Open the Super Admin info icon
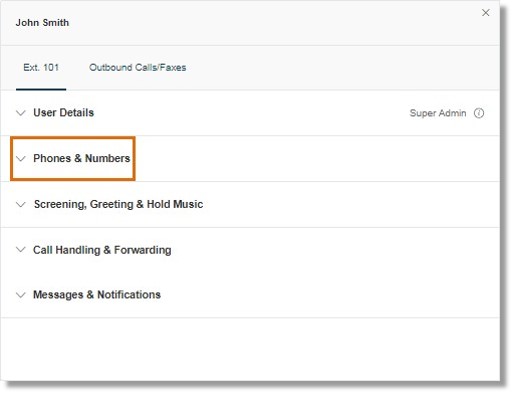 479,113
